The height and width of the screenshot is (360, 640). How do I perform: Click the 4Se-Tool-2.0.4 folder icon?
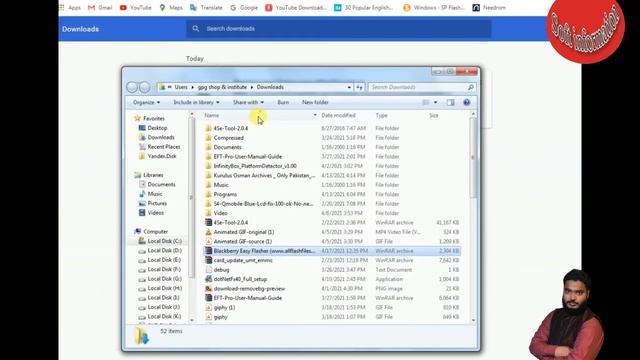coord(209,128)
